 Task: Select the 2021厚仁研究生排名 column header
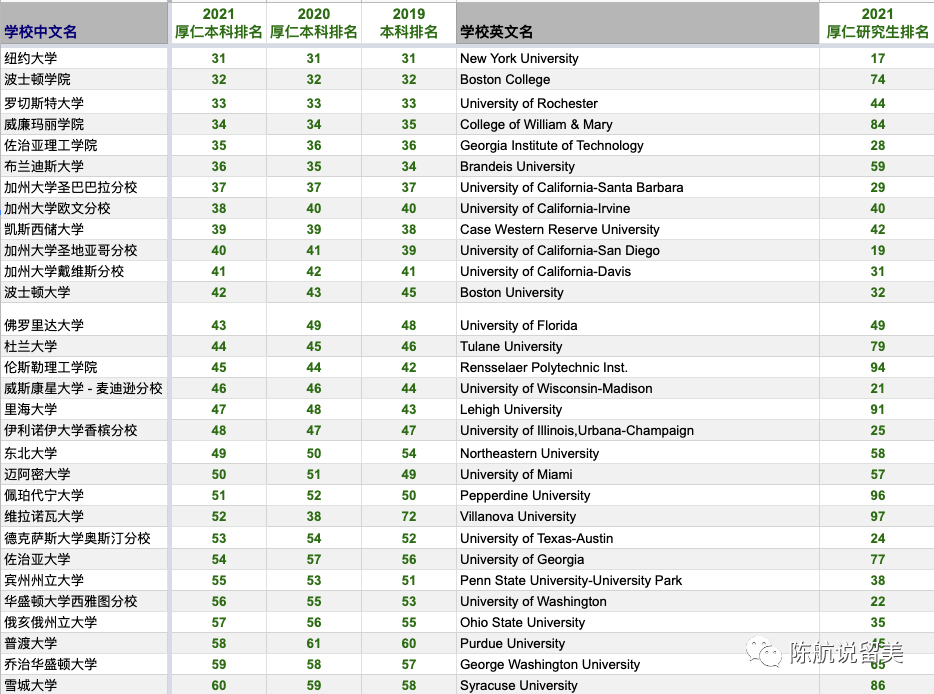click(x=877, y=22)
